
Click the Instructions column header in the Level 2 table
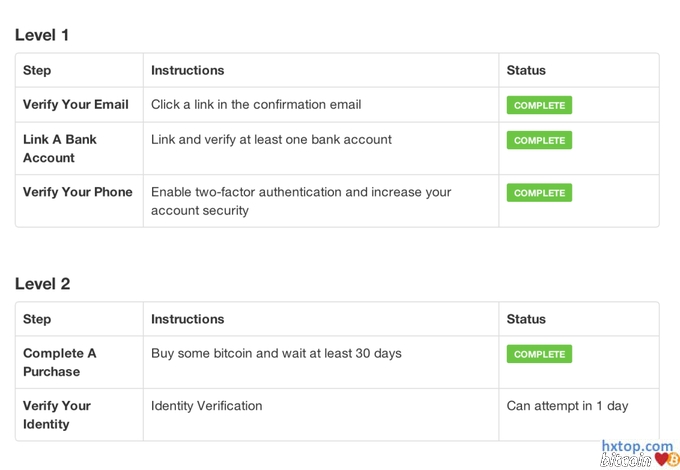[x=187, y=319]
